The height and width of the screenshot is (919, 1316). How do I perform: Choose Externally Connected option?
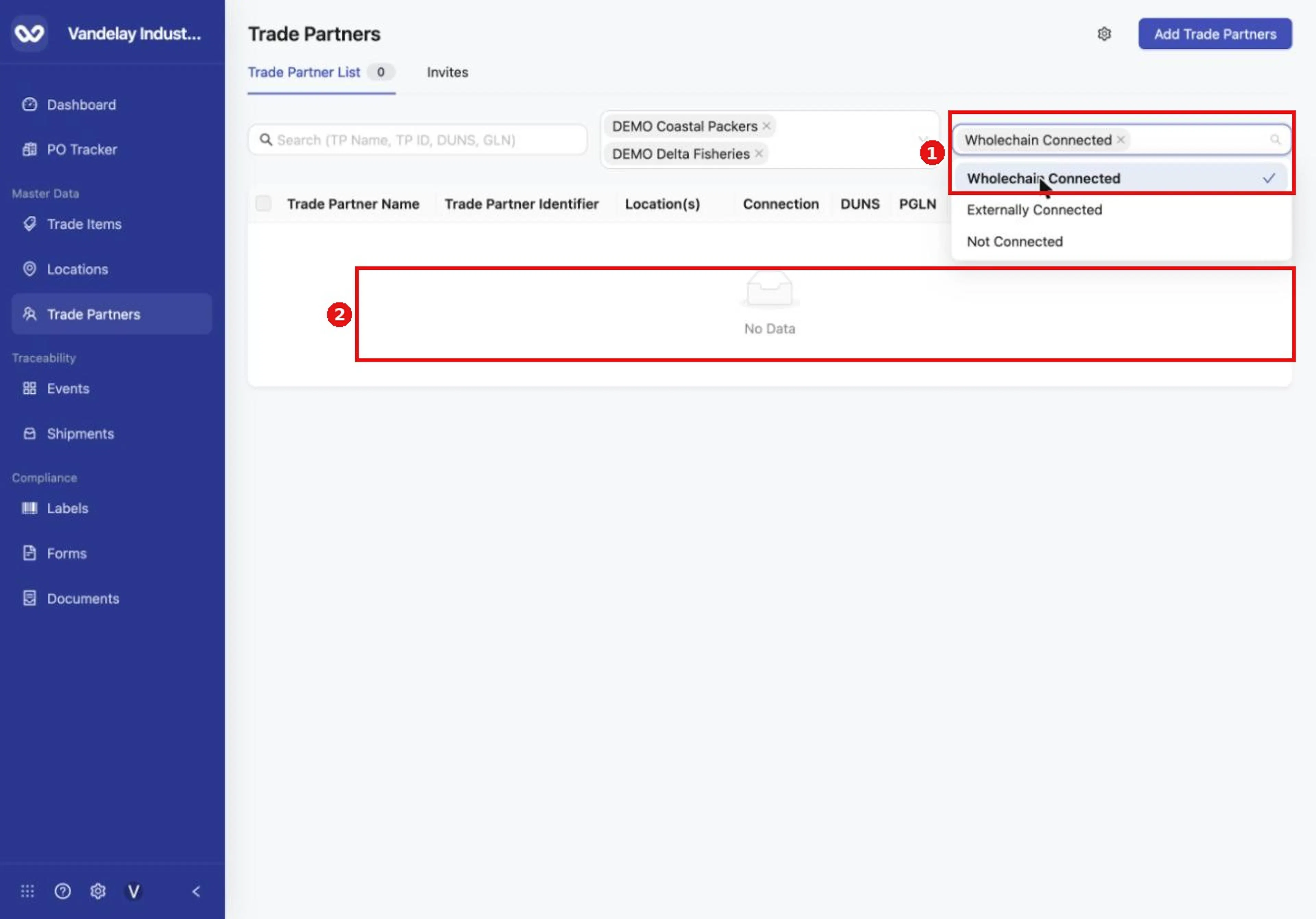(1121, 210)
